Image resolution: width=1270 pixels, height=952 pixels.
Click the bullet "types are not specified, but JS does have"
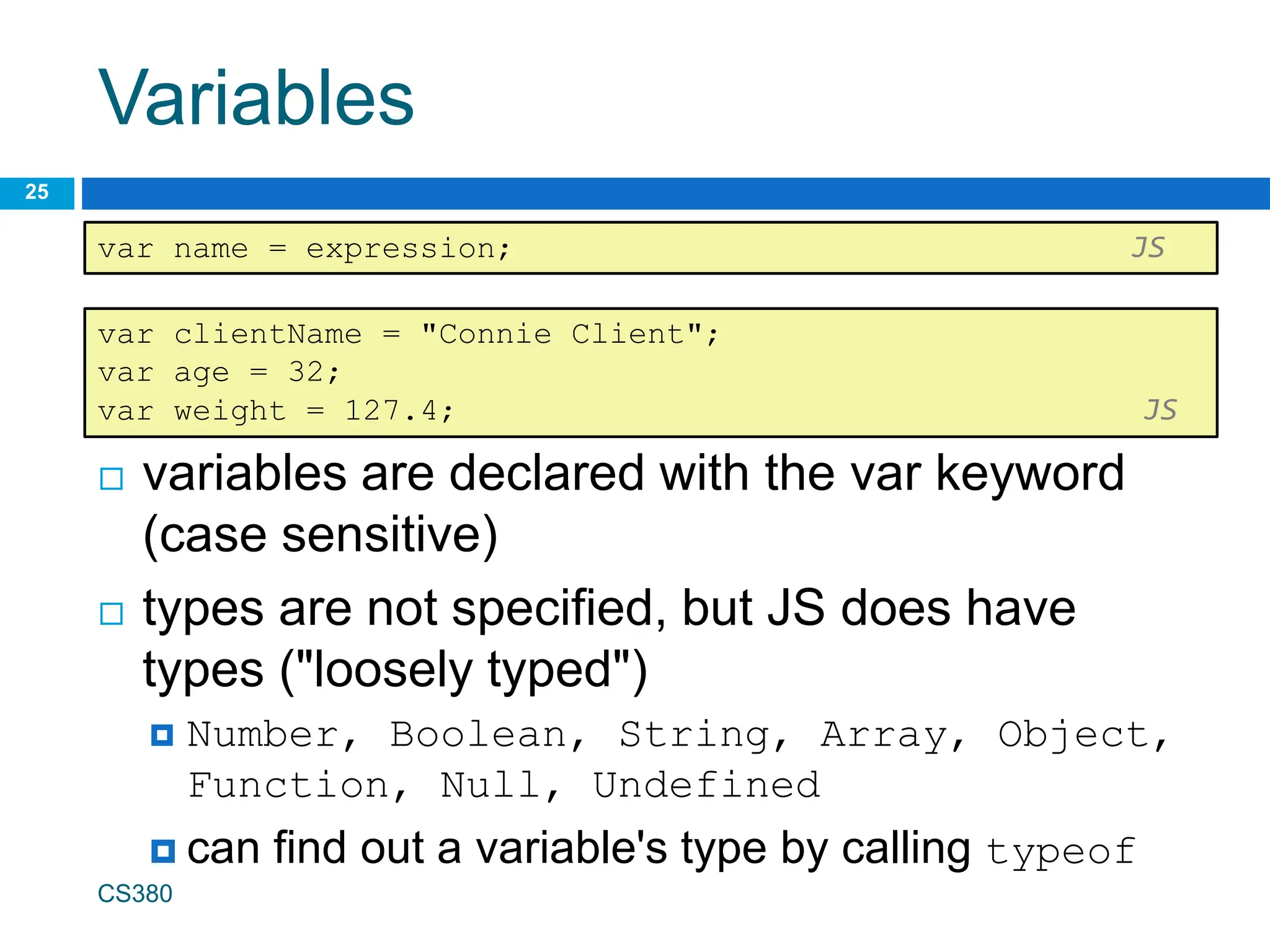pyautogui.click(x=609, y=609)
